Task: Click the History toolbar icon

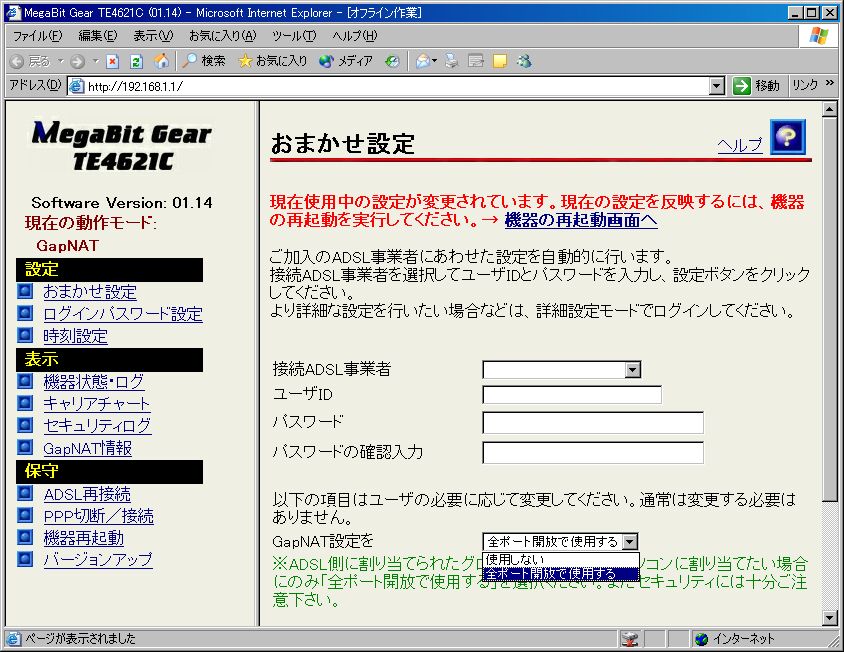Action: tap(392, 61)
